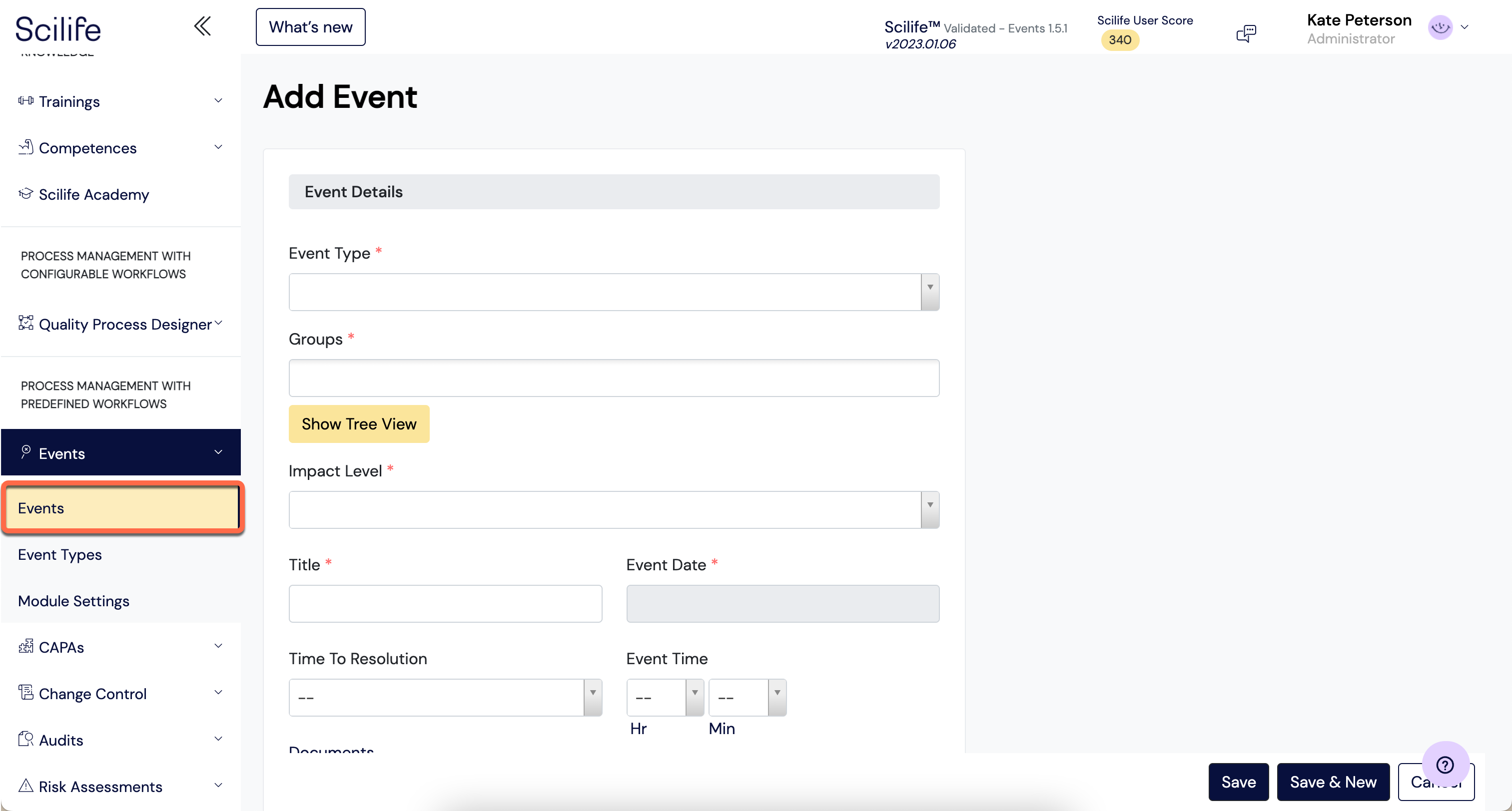
Task: Click the Event Details section header
Action: [x=614, y=192]
